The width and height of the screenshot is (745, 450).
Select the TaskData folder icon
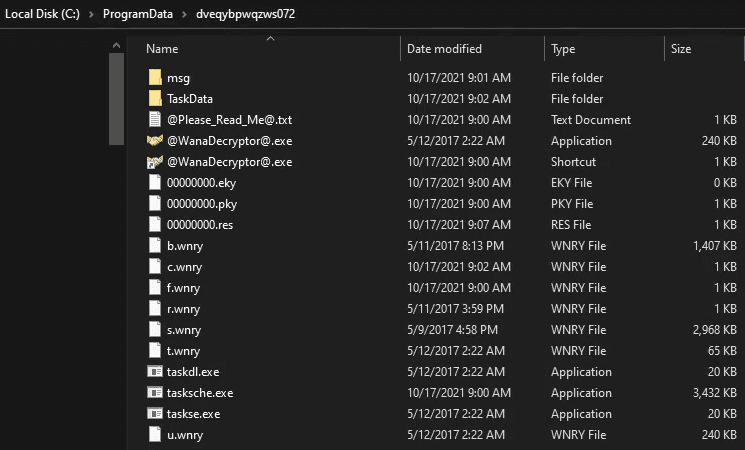coord(154,99)
